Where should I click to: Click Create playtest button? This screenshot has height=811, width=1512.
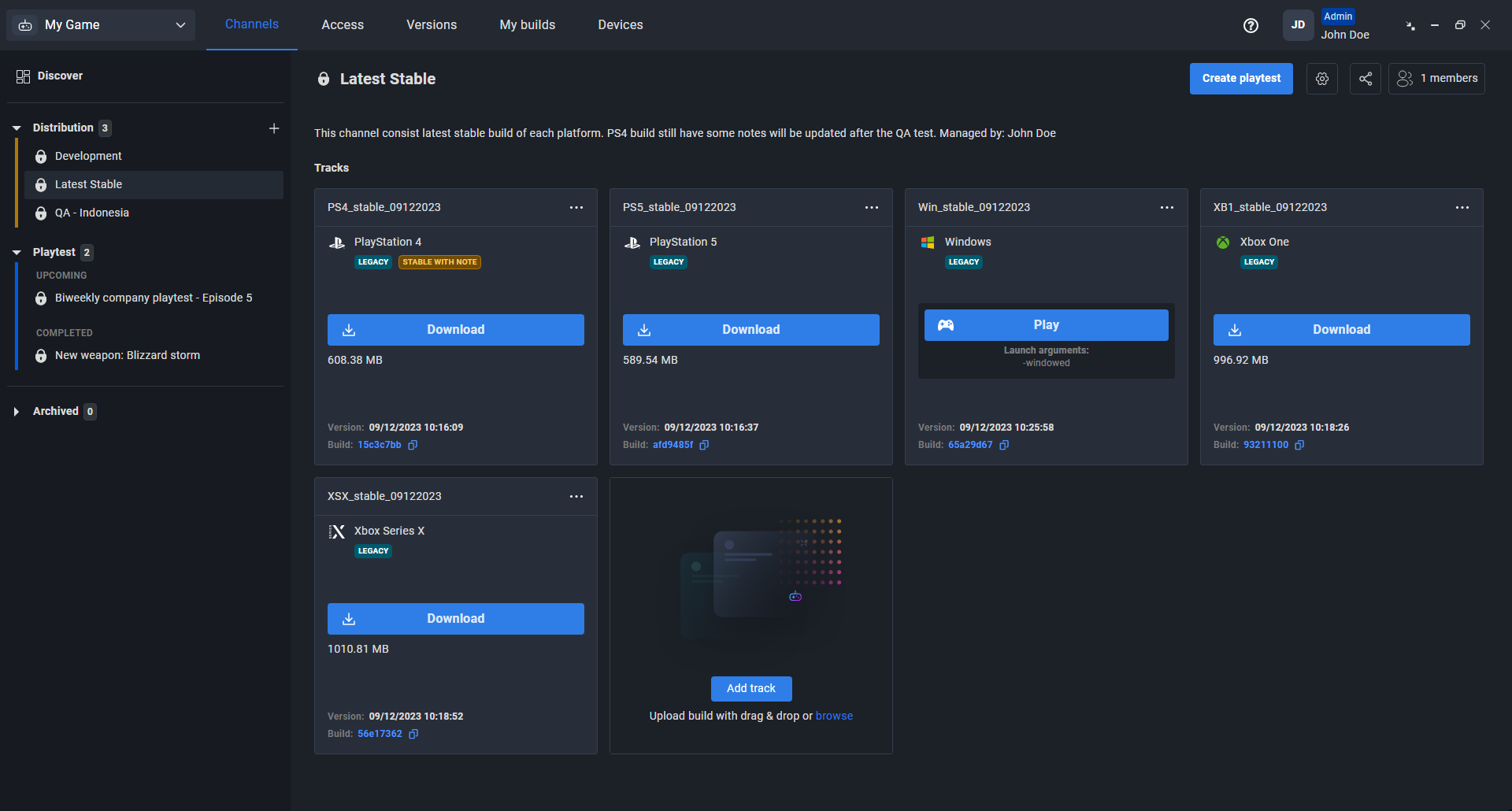click(1241, 79)
